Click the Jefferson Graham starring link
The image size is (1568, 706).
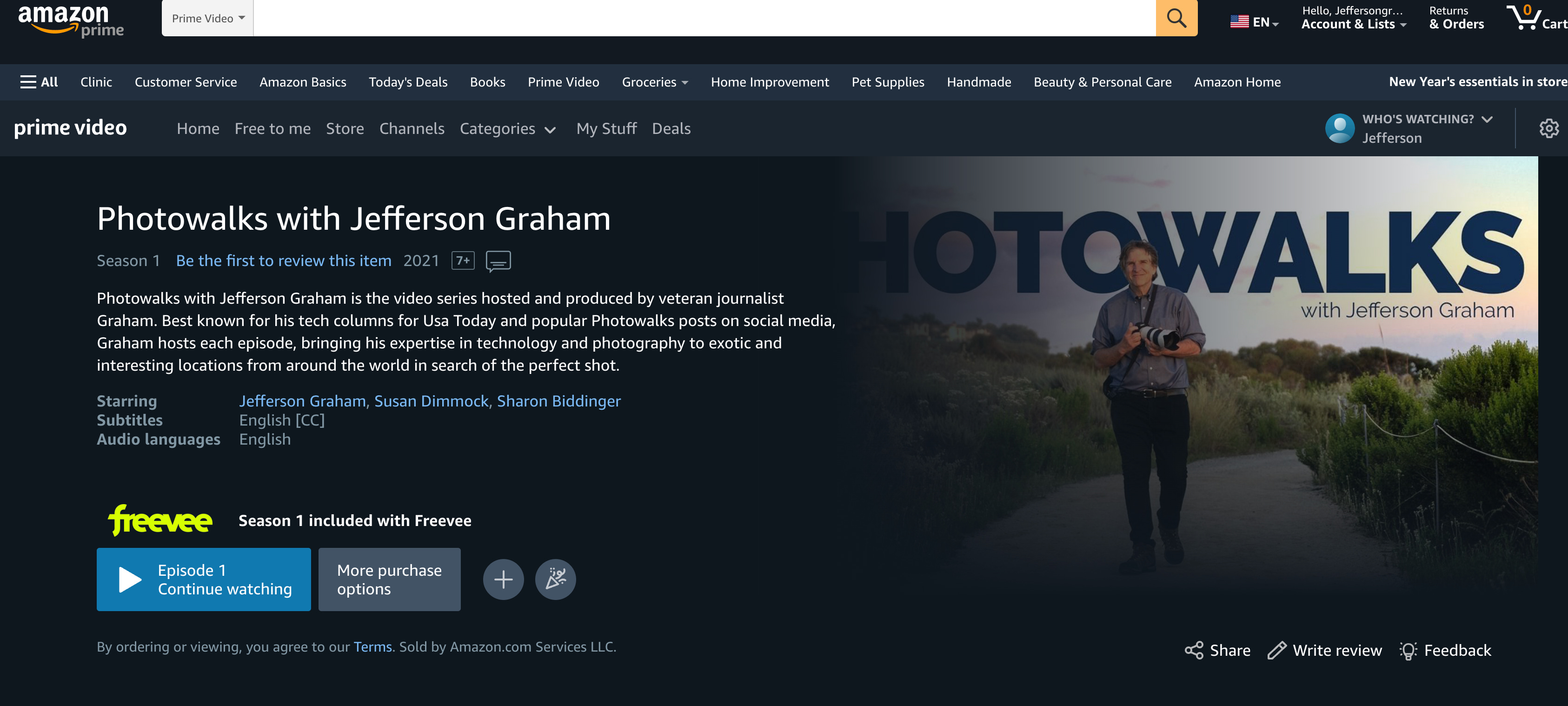(x=302, y=400)
